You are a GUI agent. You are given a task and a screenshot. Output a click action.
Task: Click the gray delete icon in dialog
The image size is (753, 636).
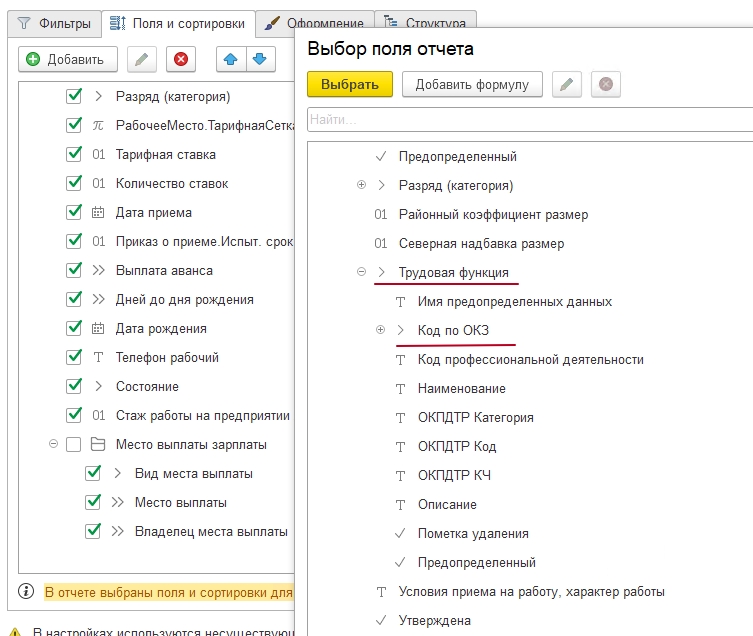[606, 84]
